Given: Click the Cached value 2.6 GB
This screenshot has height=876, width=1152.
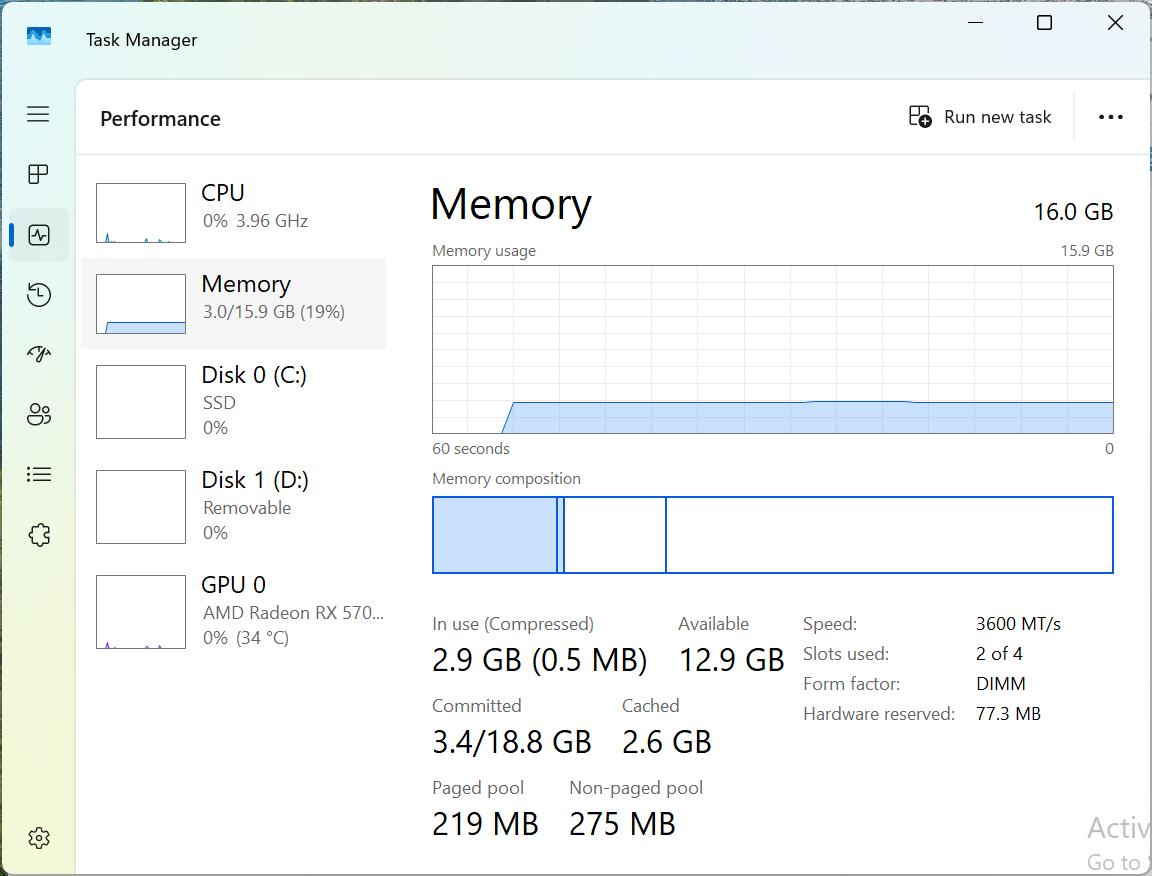Looking at the screenshot, I should point(666,742).
